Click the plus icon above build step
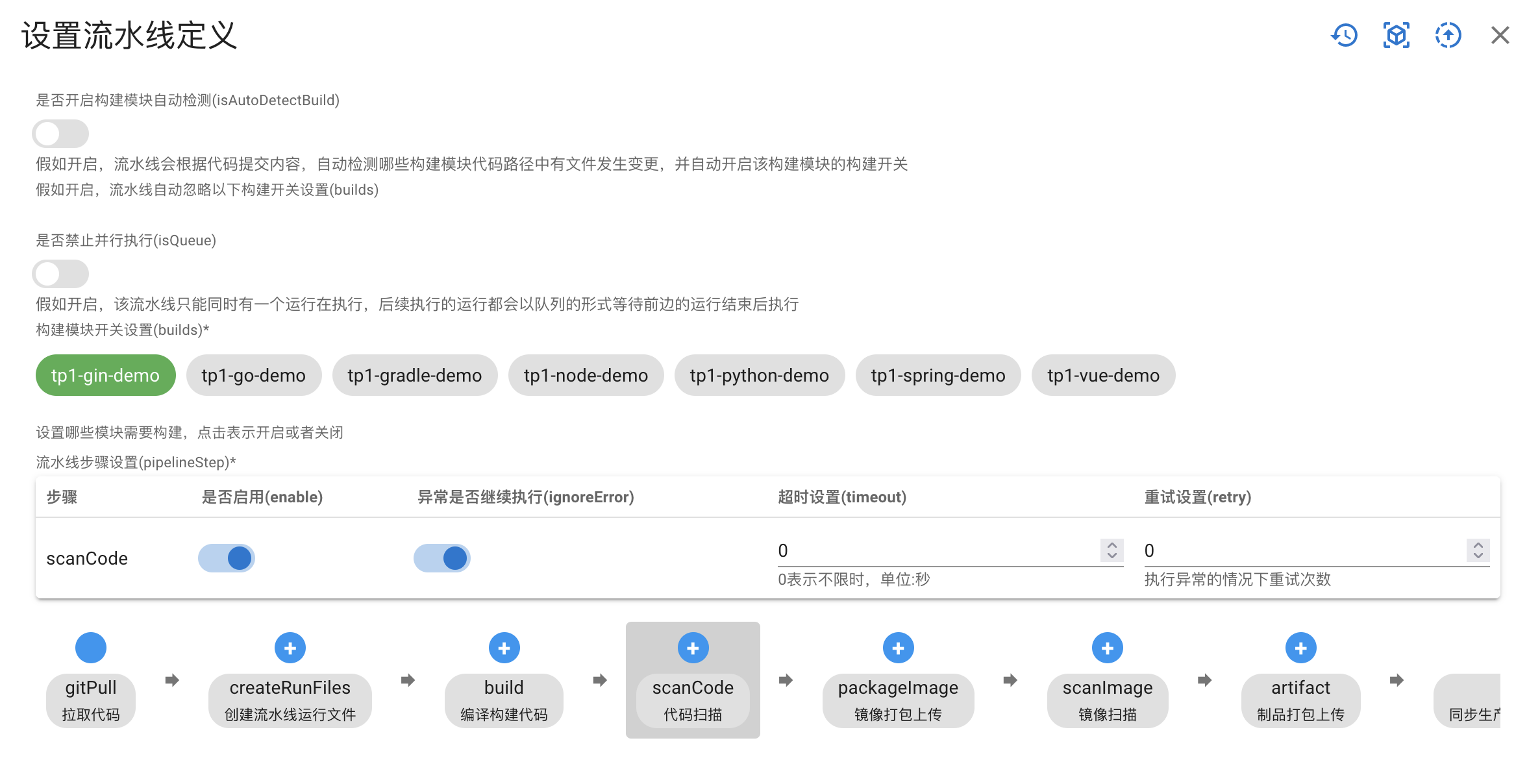This screenshot has height=784, width=1540. click(504, 647)
